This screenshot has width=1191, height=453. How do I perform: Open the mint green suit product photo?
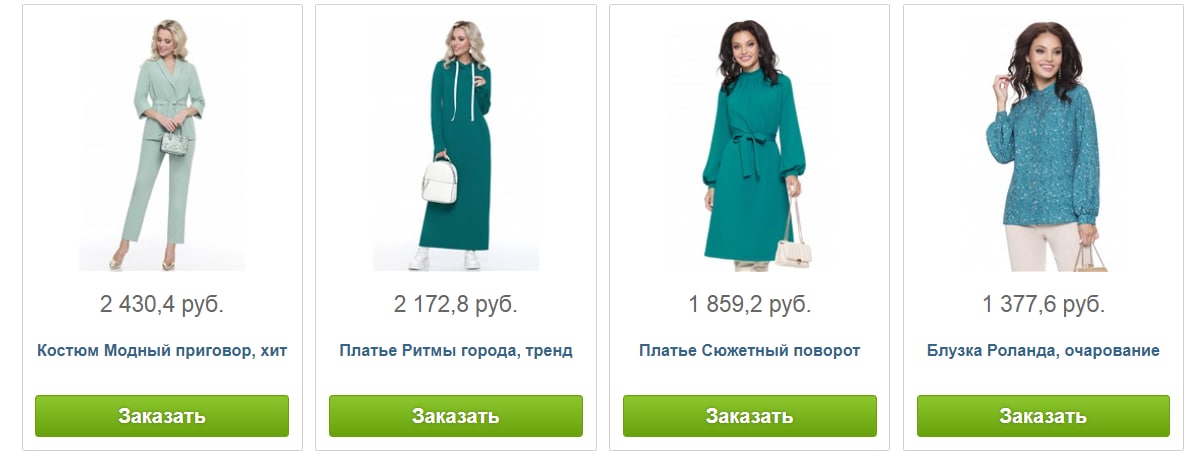pyautogui.click(x=162, y=144)
